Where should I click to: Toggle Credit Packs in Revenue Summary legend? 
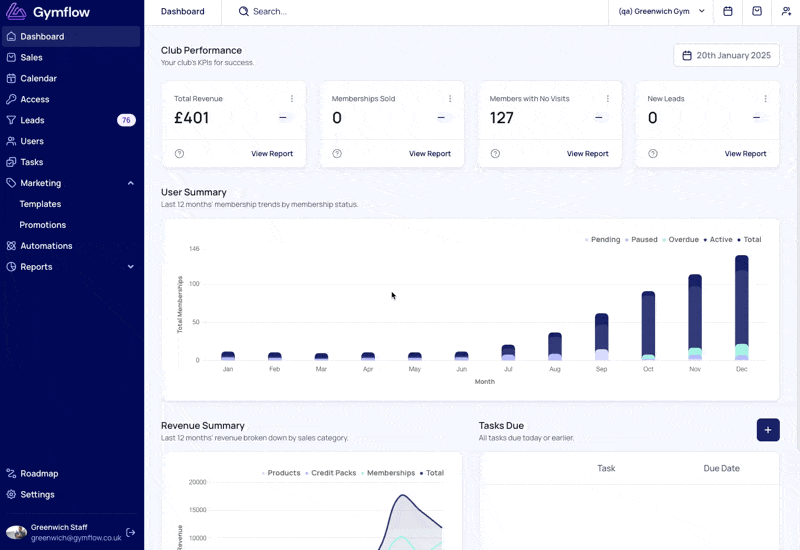[x=333, y=473]
